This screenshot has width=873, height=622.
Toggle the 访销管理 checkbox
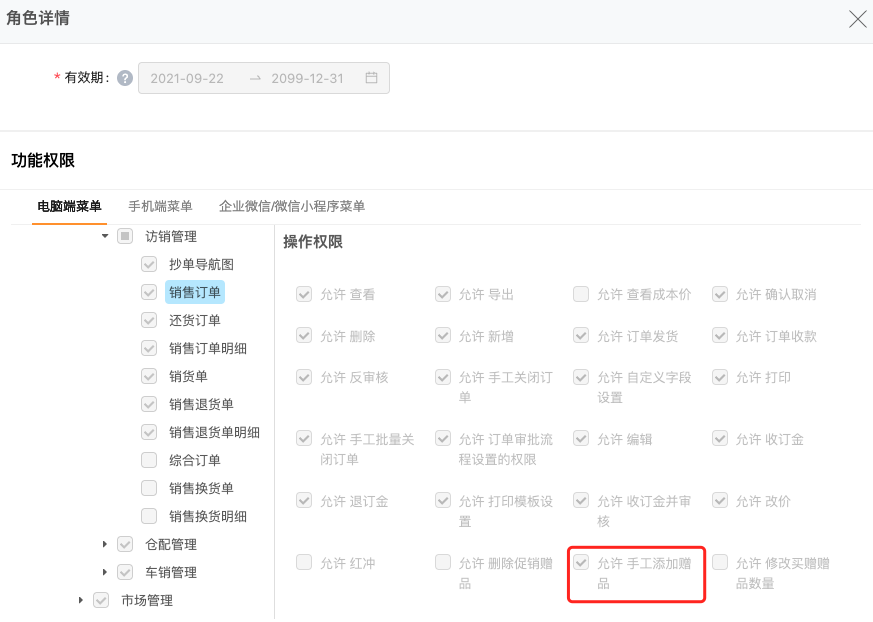point(125,236)
